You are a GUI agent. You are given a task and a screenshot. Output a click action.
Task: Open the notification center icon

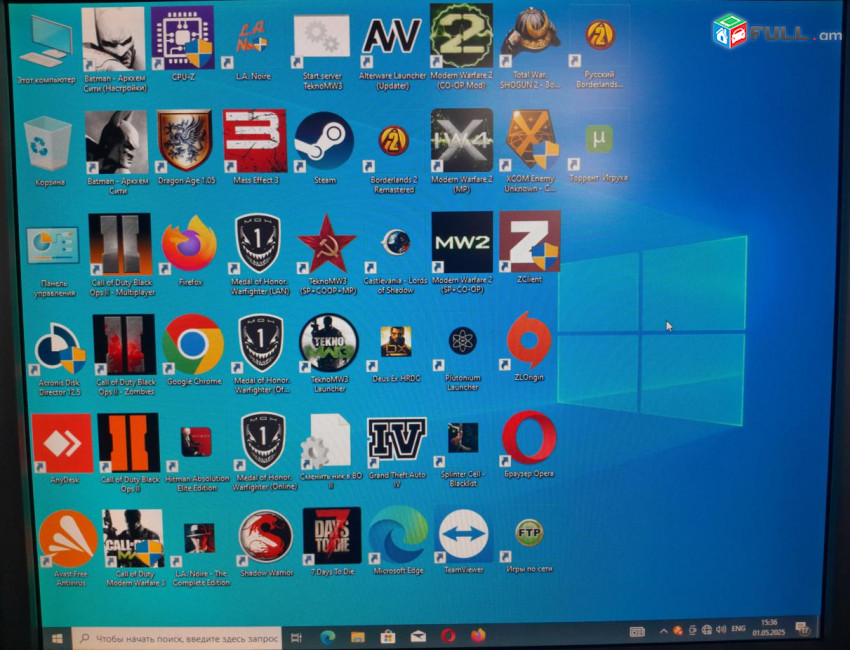tap(803, 628)
